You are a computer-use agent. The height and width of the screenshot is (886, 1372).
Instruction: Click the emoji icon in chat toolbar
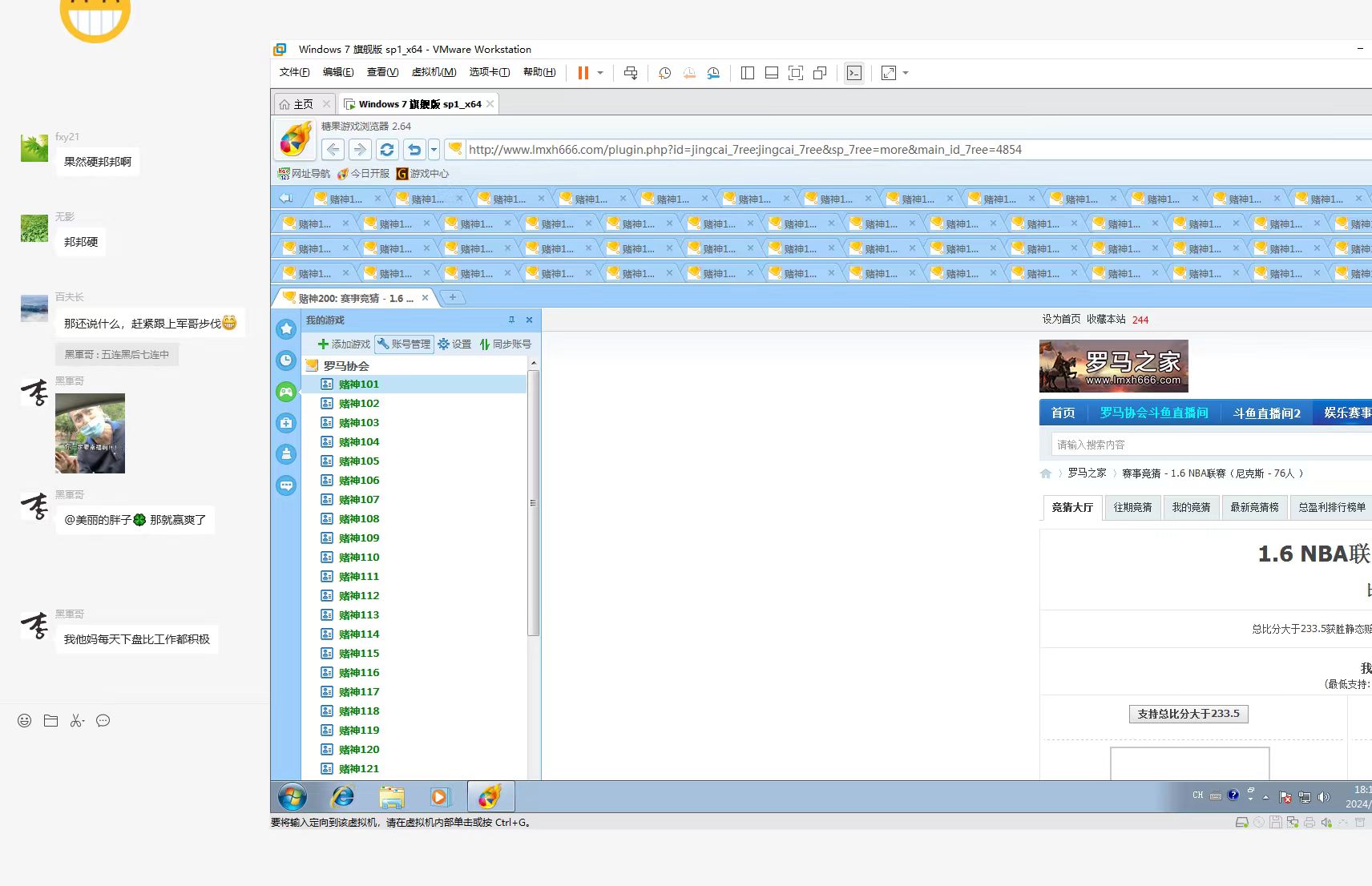25,721
